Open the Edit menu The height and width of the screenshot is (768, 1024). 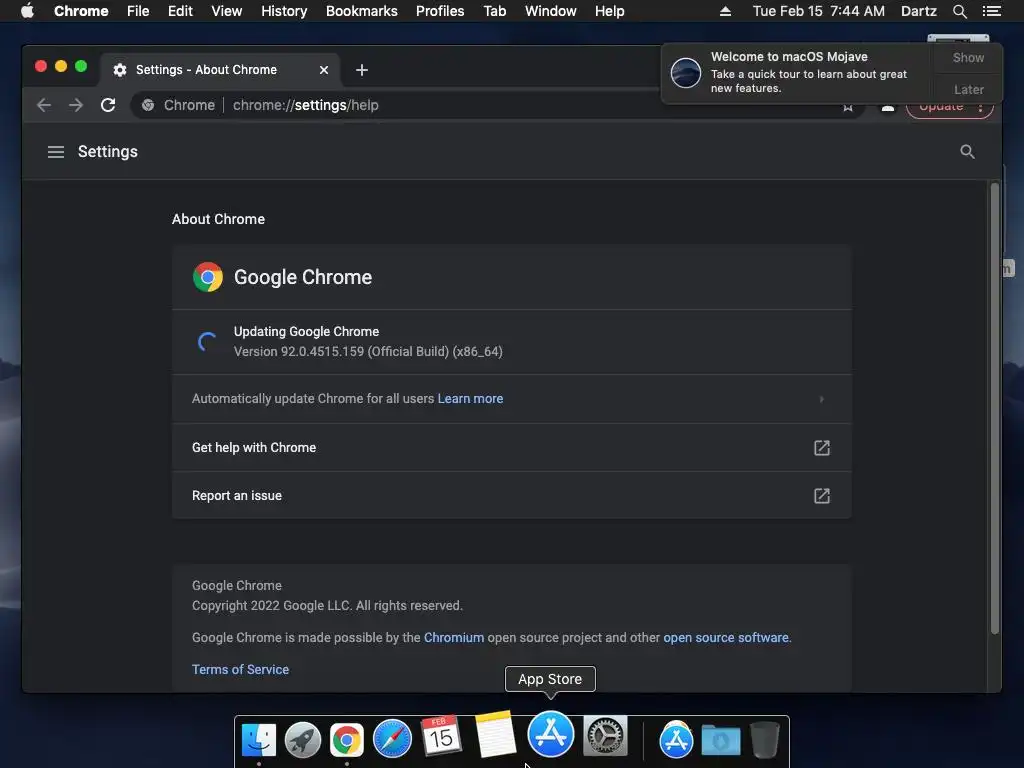180,11
